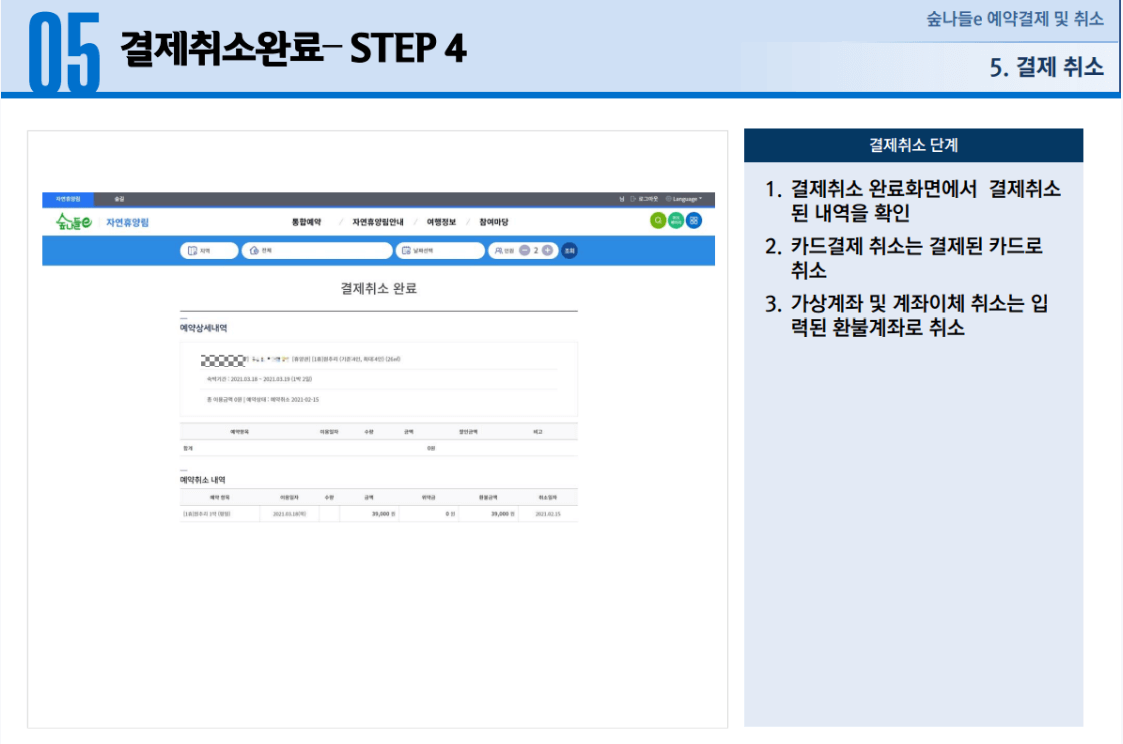Image resolution: width=1123 pixels, height=744 pixels.
Task: Click the dark blue 조회 search button
Action: tap(569, 251)
